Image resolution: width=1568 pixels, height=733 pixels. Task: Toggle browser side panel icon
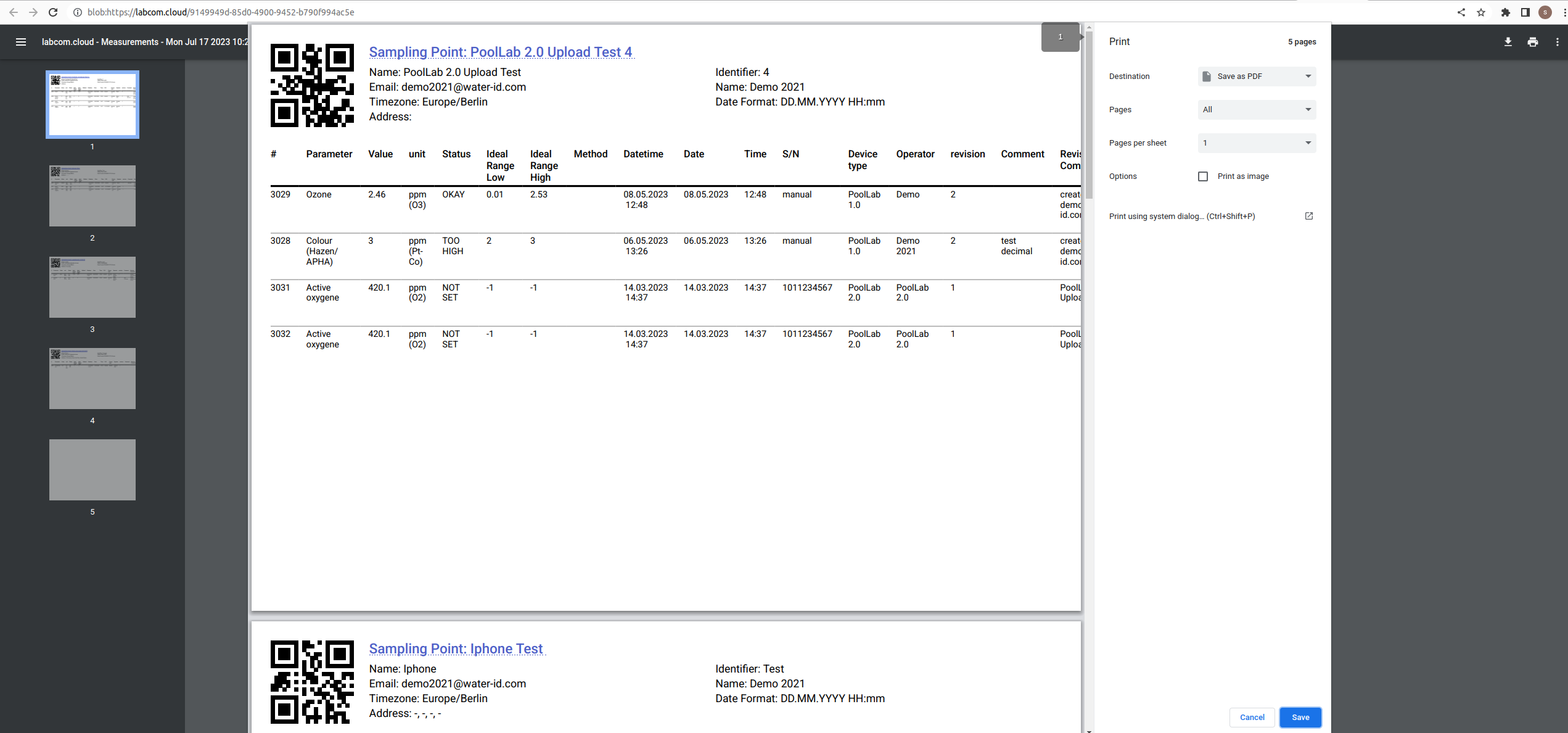tap(1525, 12)
